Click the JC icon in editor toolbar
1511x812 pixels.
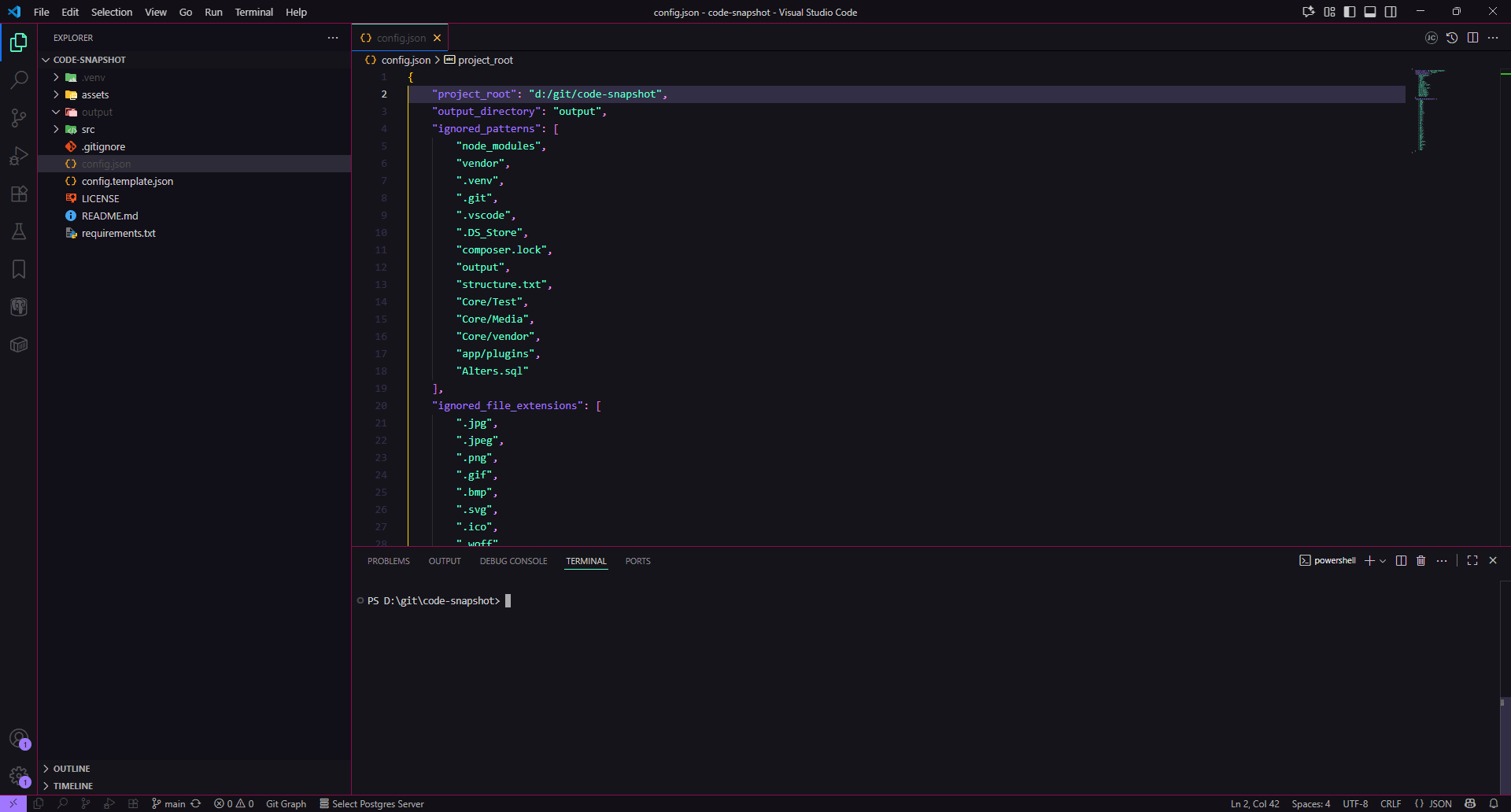click(1432, 38)
